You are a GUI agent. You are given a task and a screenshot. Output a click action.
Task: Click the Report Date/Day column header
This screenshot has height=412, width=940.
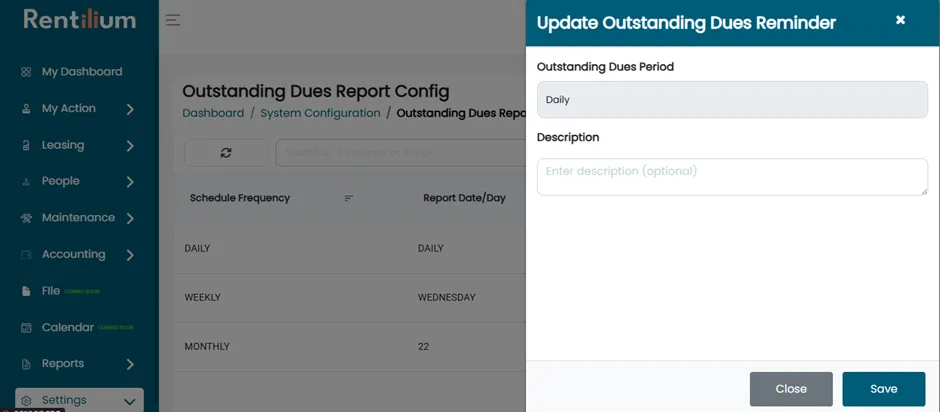point(465,199)
